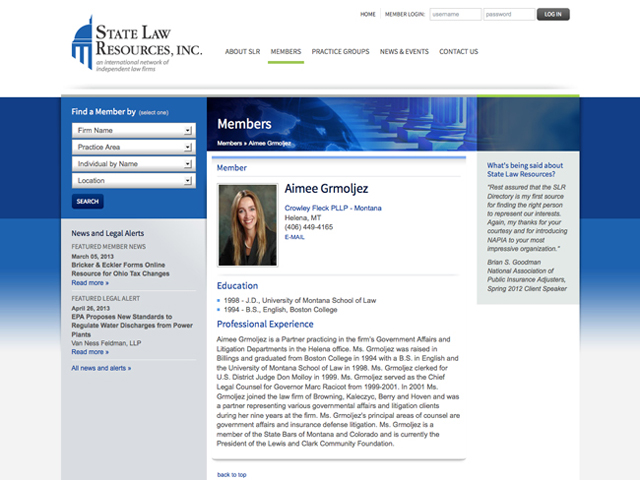The image size is (640, 480).
Task: Click the Featured Legal Alert label
Action: [106, 298]
